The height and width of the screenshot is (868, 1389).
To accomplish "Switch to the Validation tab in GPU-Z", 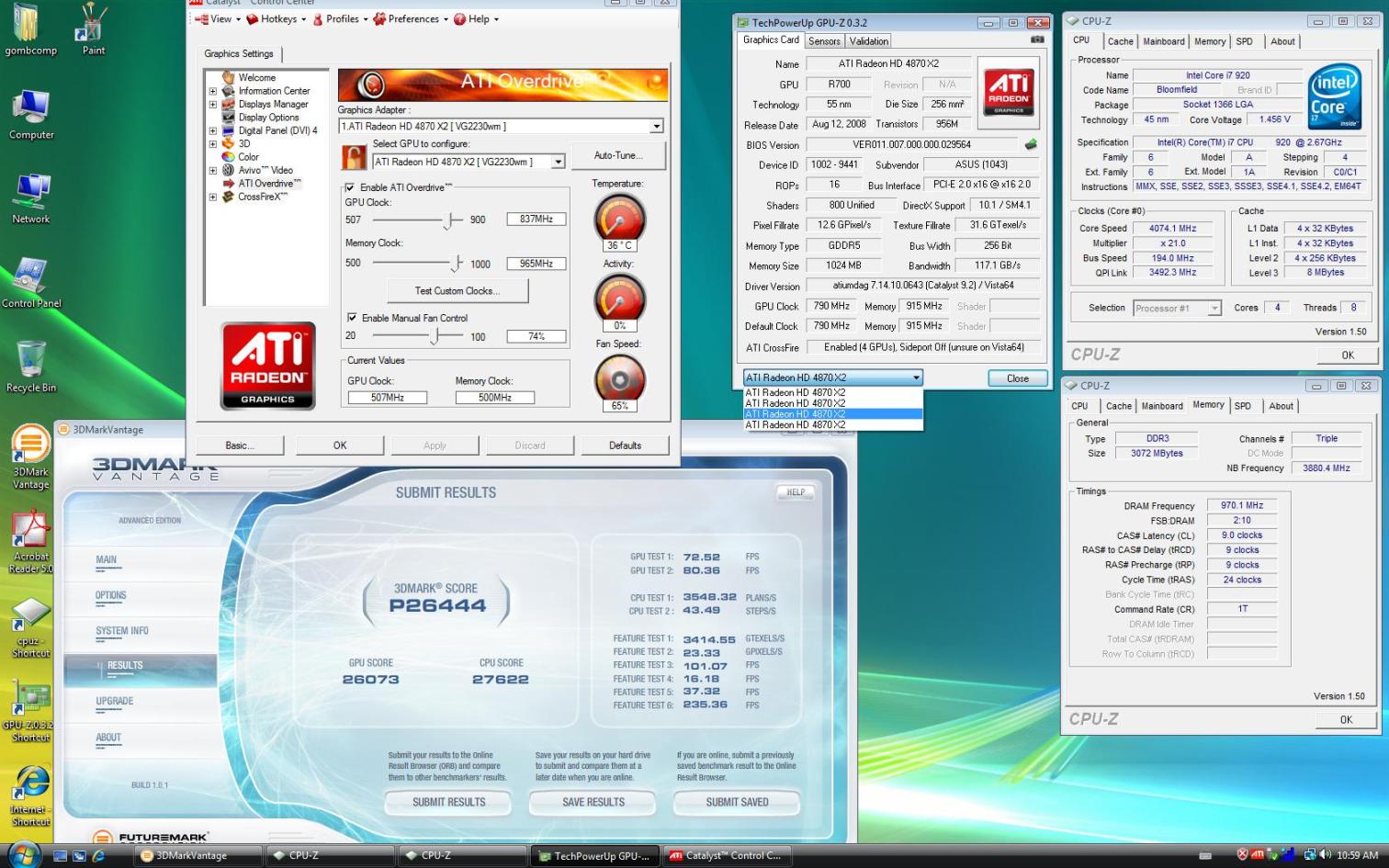I will 869,41.
